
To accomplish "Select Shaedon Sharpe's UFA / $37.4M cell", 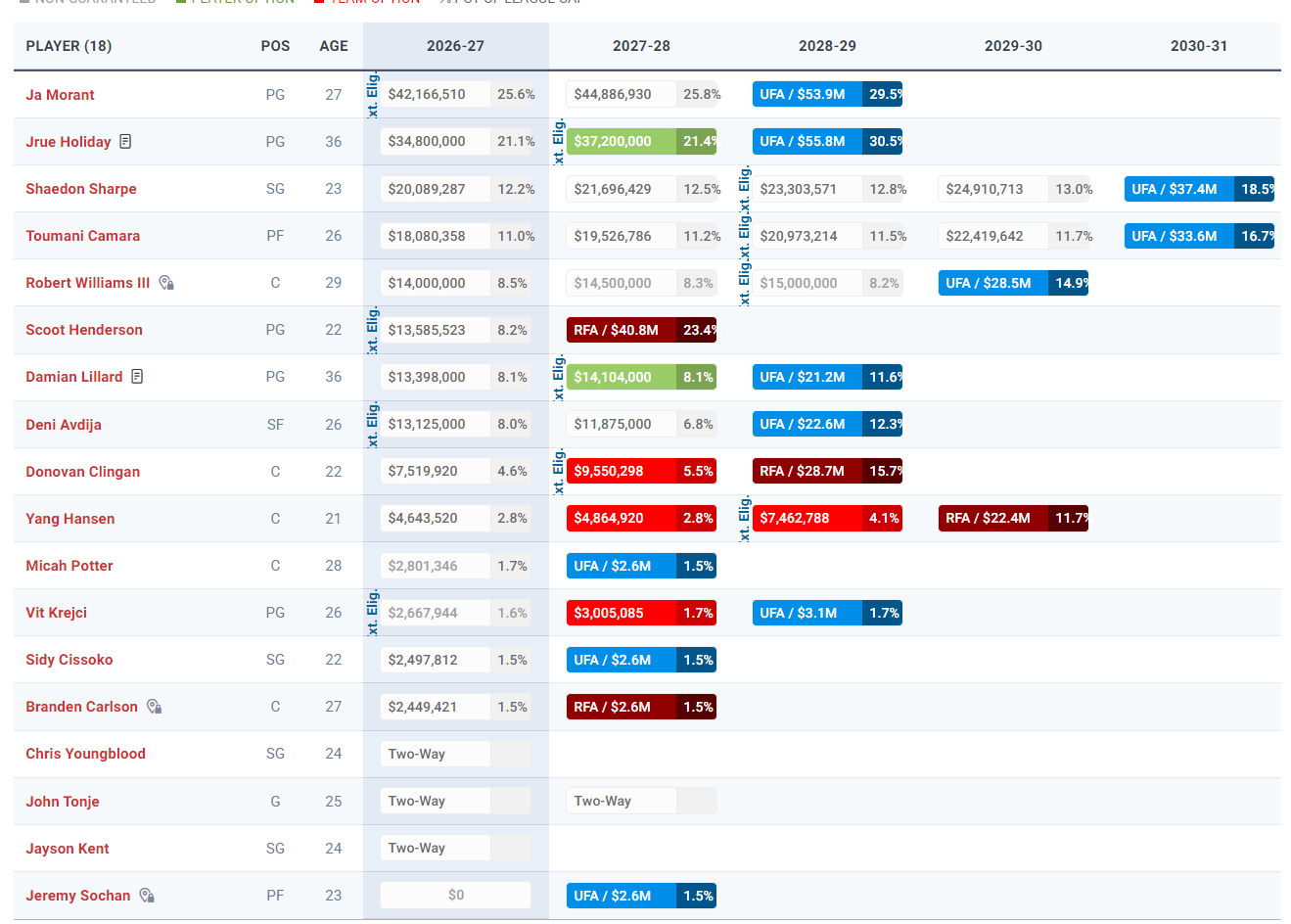I will click(x=1200, y=189).
